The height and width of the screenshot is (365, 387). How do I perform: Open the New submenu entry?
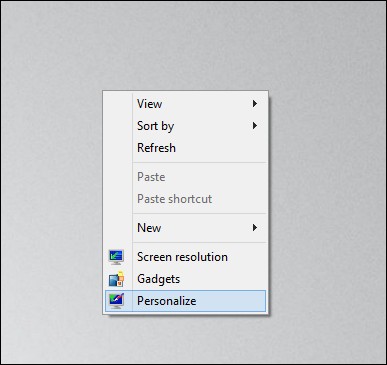185,228
